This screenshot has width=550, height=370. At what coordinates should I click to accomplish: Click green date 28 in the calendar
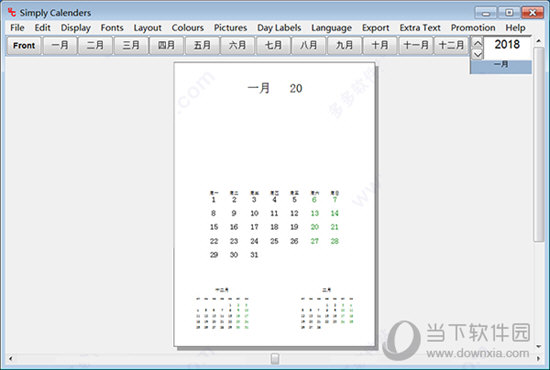pos(335,241)
